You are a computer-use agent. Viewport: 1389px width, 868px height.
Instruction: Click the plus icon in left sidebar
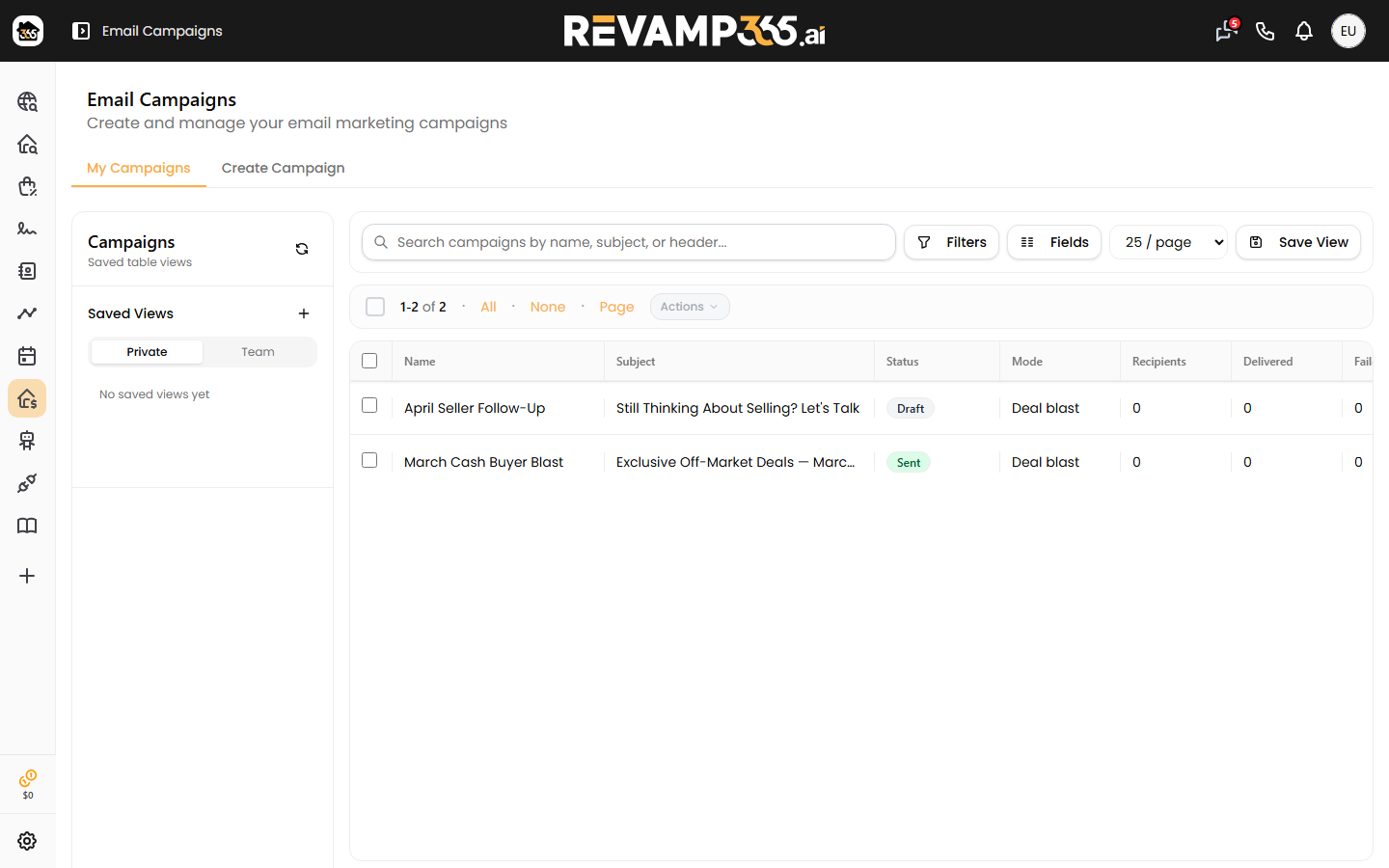tap(27, 576)
